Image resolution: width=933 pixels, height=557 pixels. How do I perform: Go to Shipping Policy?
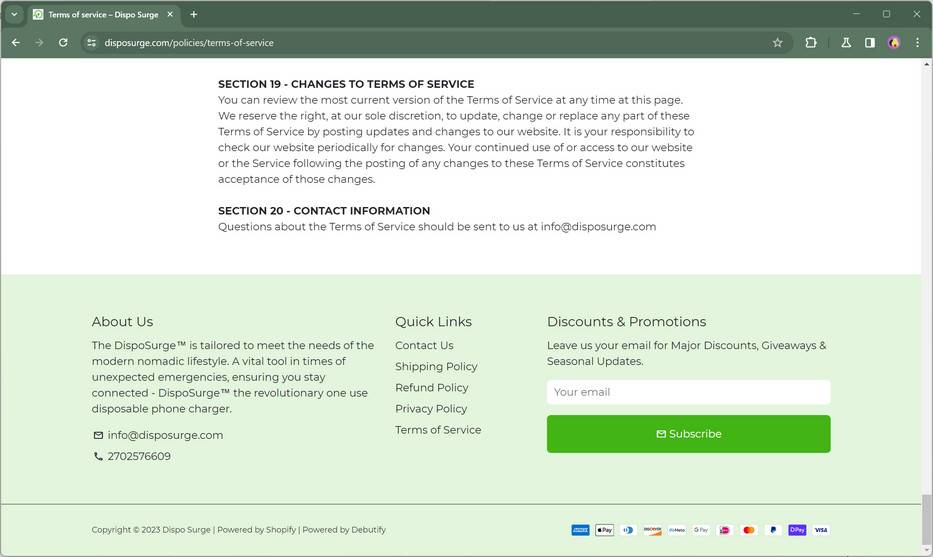tap(436, 367)
